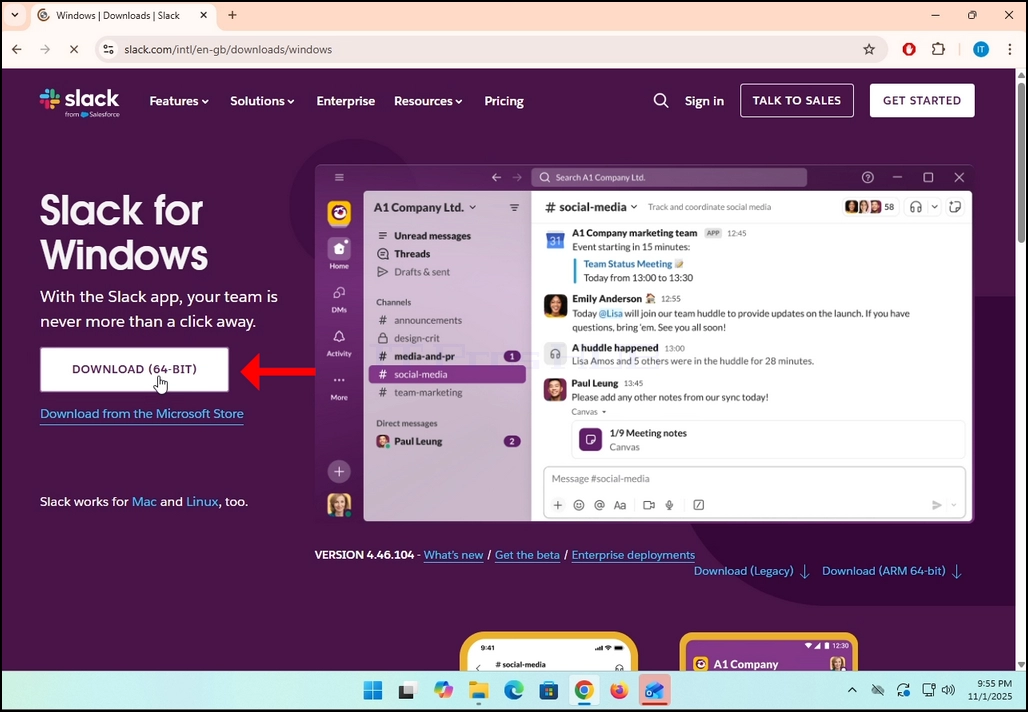Open the Enterprise page

tap(346, 101)
